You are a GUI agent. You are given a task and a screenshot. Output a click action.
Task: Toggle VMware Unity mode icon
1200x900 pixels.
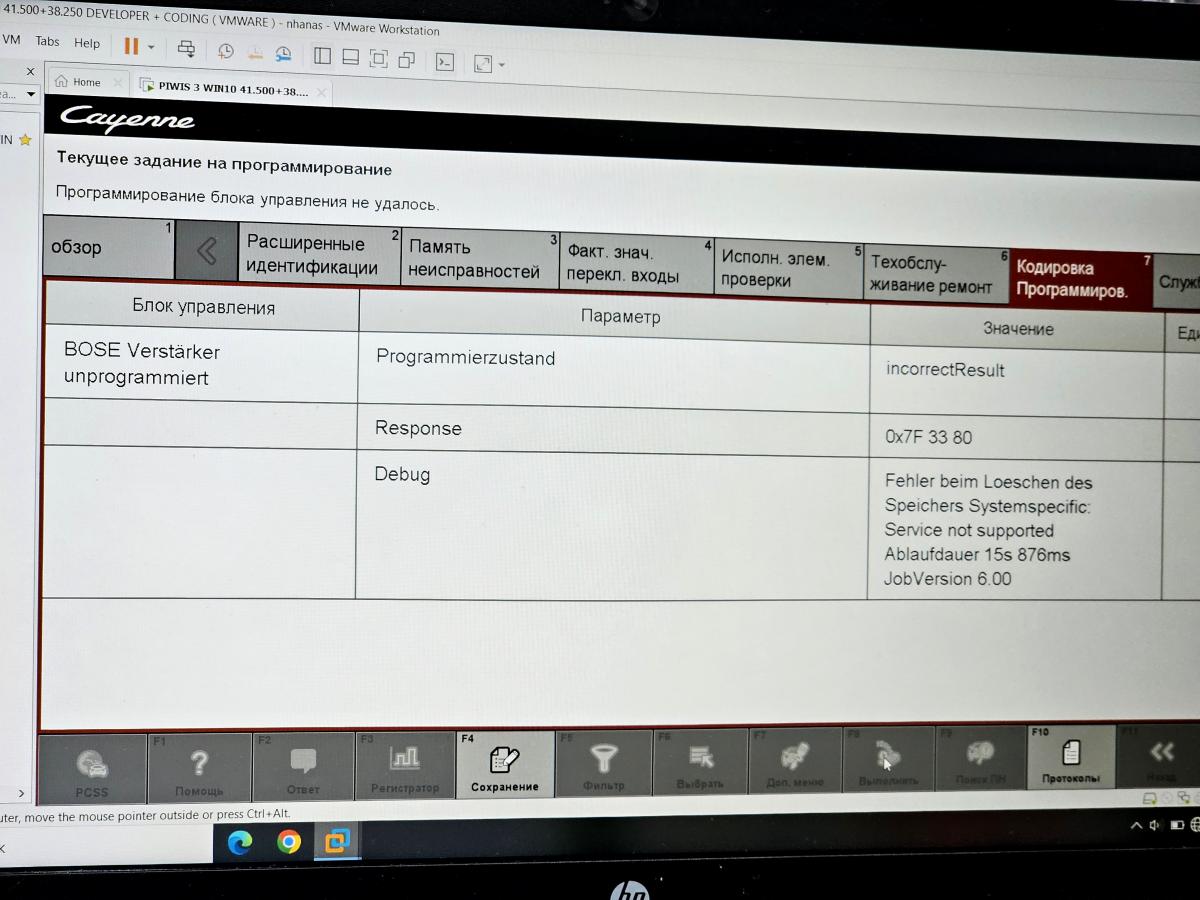407,60
